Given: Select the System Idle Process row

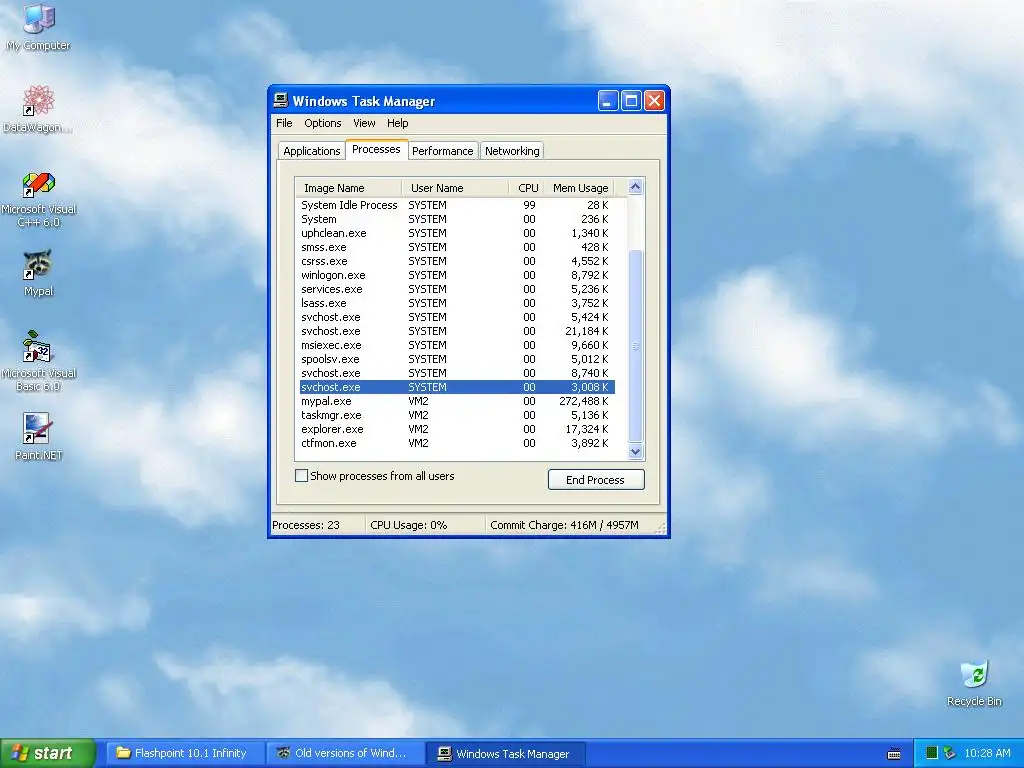Looking at the screenshot, I should click(456, 205).
